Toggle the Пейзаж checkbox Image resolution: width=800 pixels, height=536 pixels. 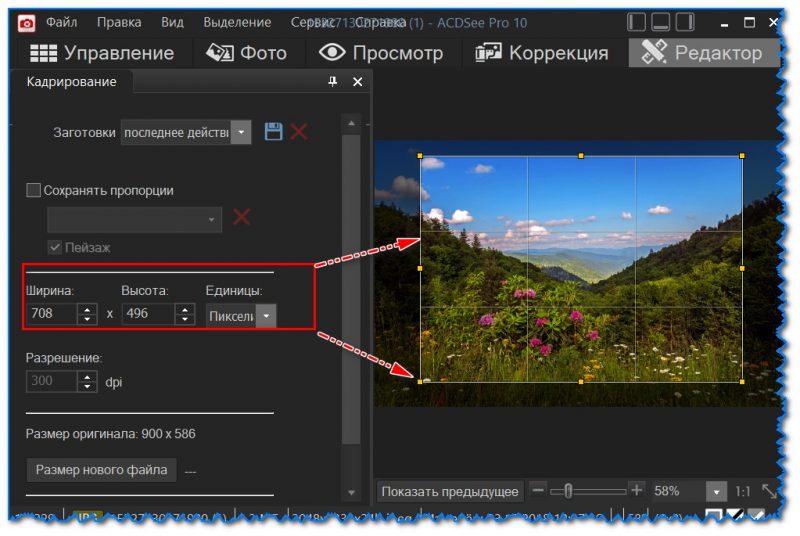[56, 246]
